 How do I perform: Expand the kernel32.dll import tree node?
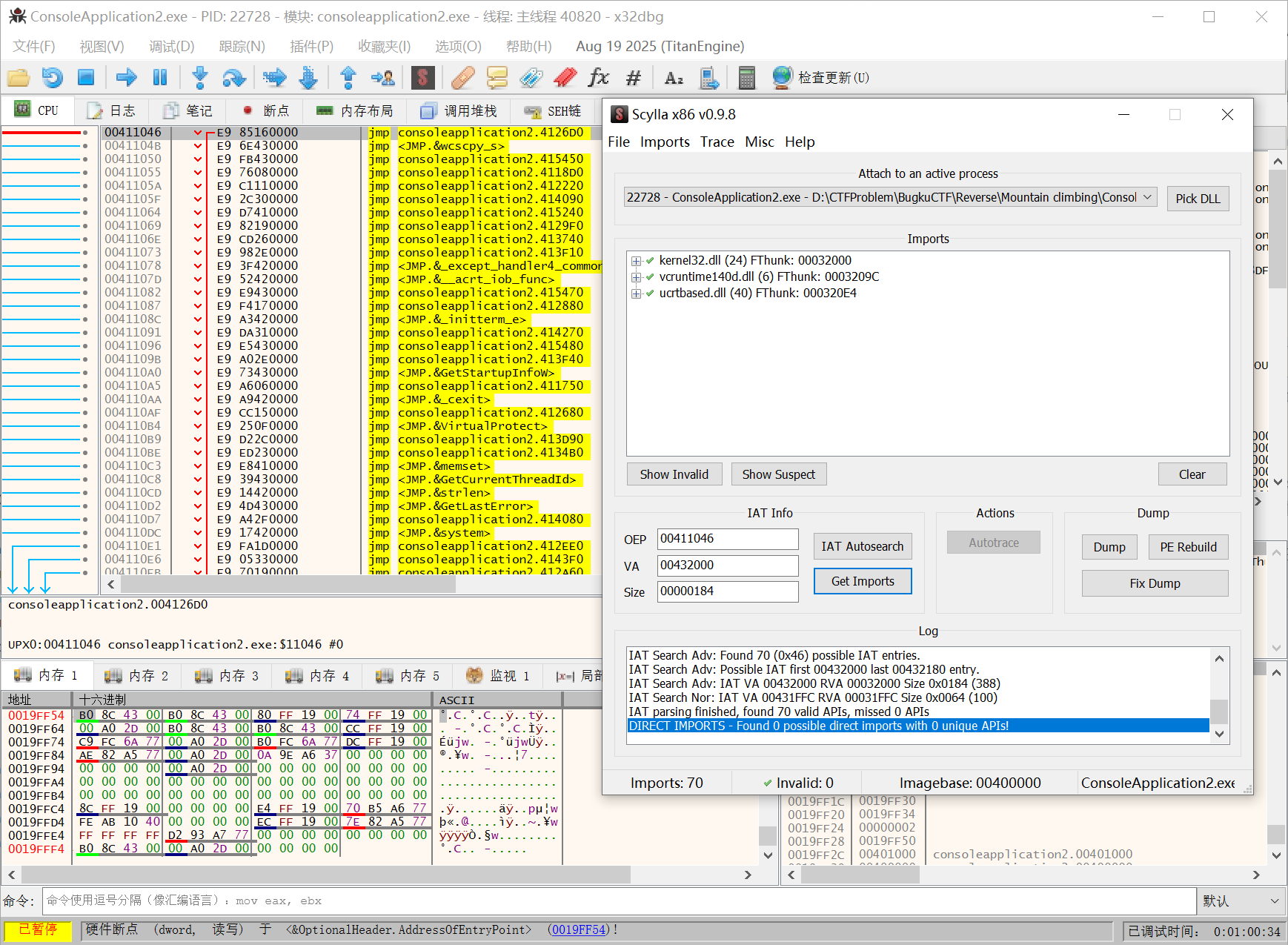tap(636, 261)
